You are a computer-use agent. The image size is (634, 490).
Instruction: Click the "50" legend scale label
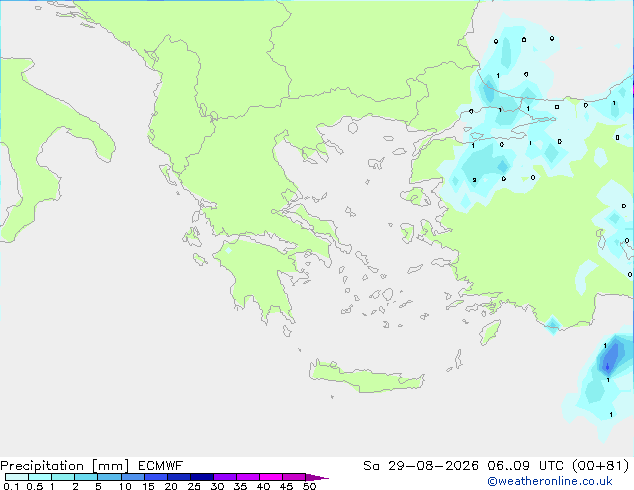309,486
